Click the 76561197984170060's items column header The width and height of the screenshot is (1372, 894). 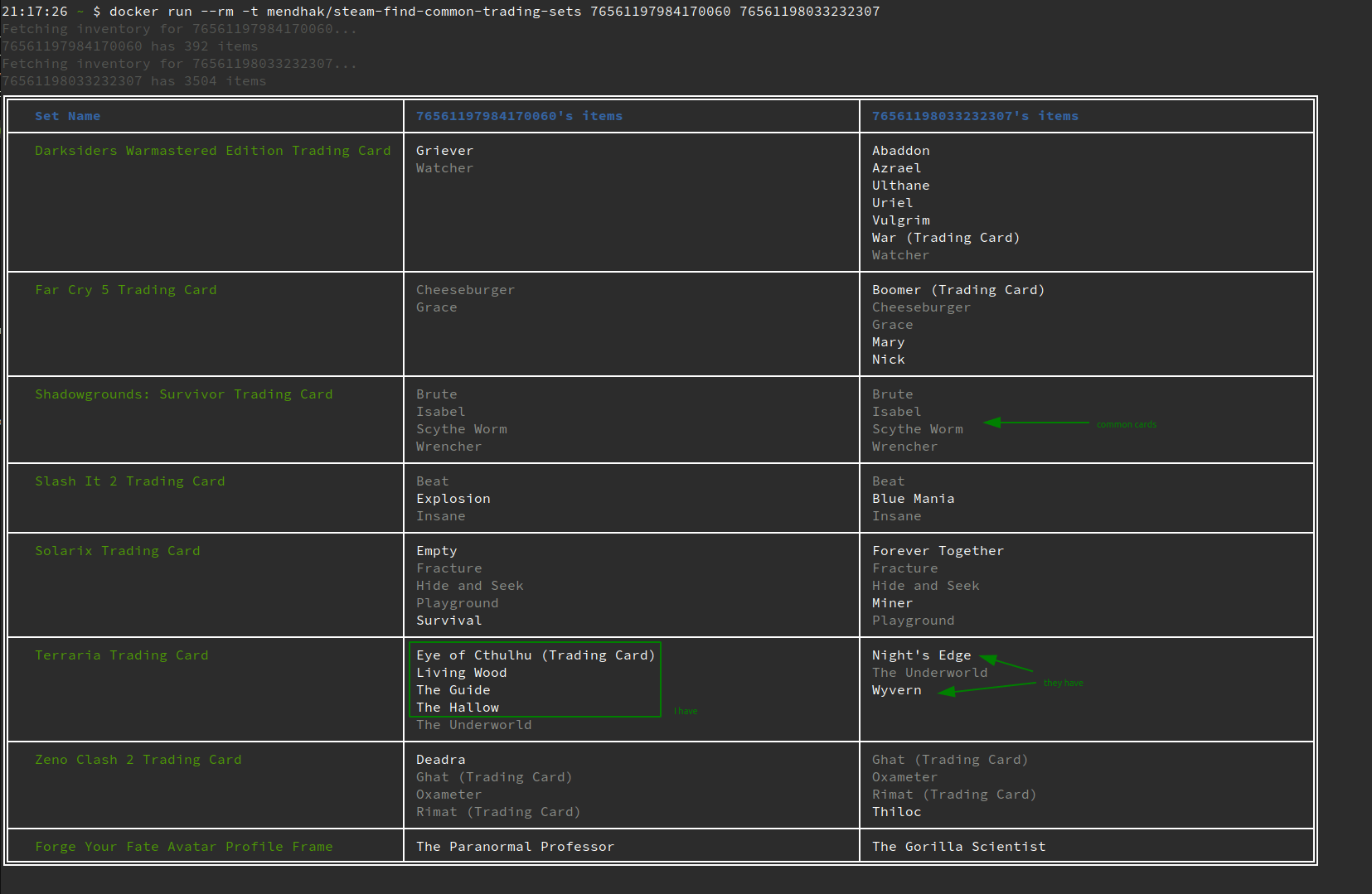click(x=519, y=116)
